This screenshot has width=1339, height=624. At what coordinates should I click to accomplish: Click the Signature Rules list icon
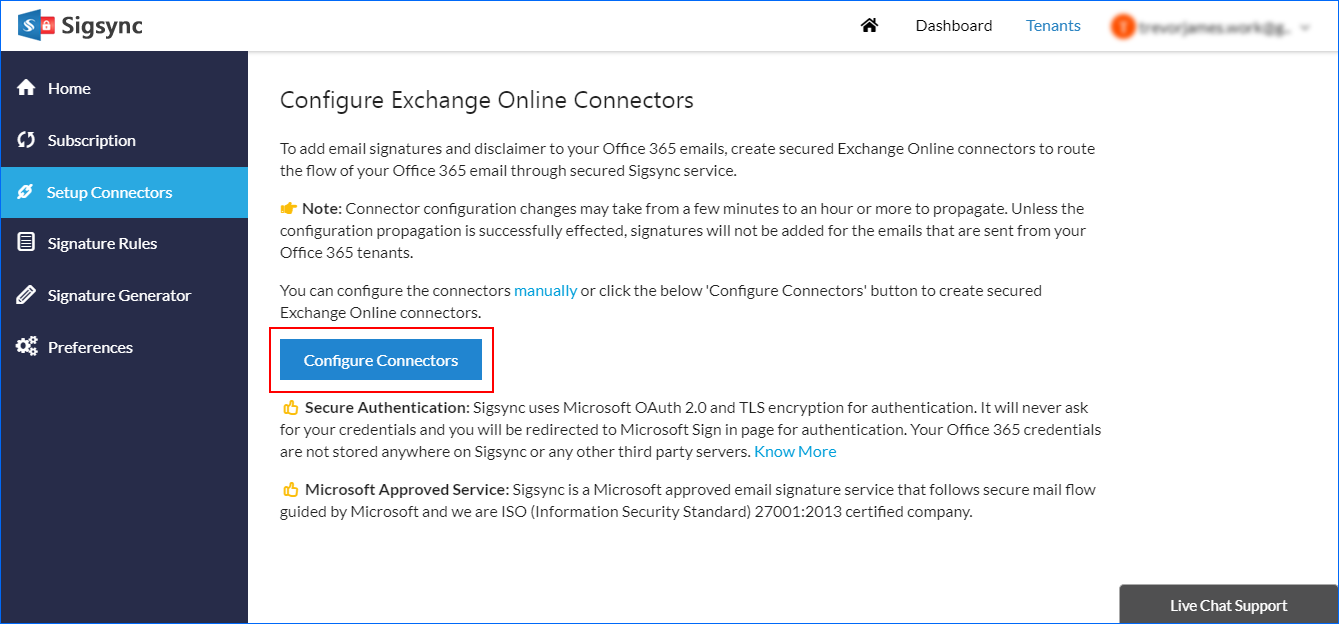pyautogui.click(x=27, y=243)
